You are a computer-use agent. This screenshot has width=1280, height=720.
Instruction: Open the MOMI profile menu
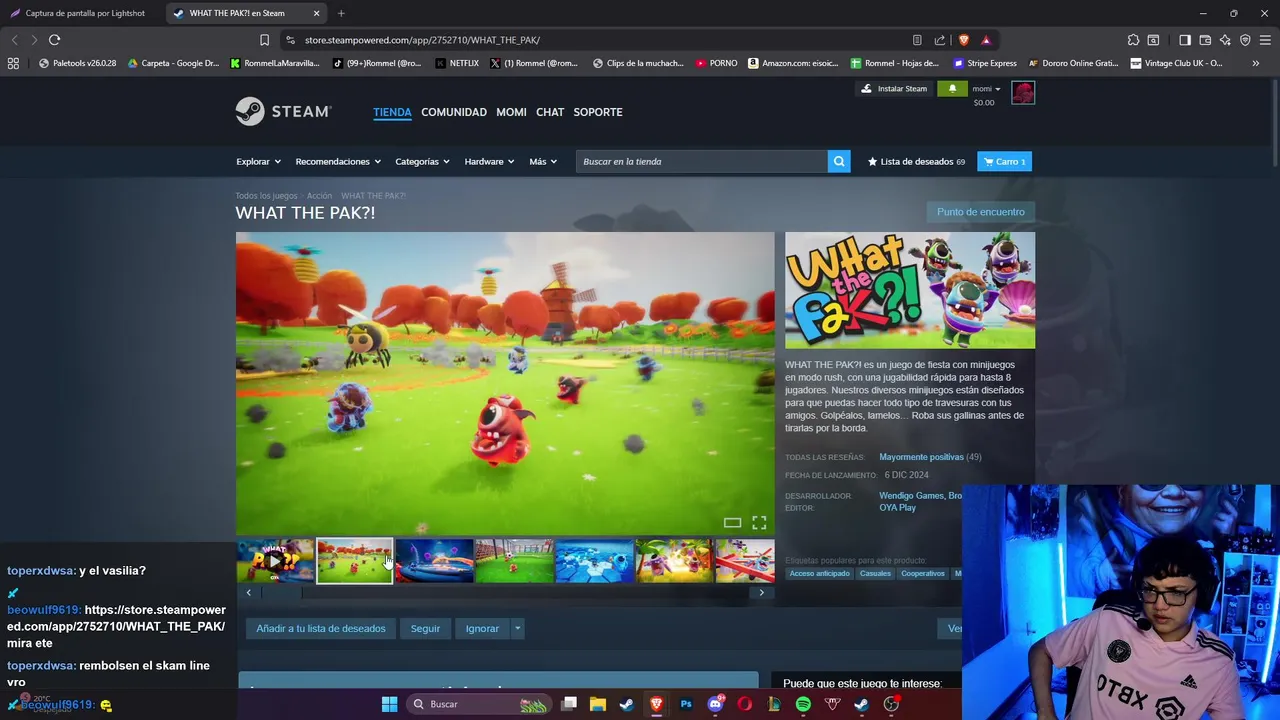(x=511, y=112)
